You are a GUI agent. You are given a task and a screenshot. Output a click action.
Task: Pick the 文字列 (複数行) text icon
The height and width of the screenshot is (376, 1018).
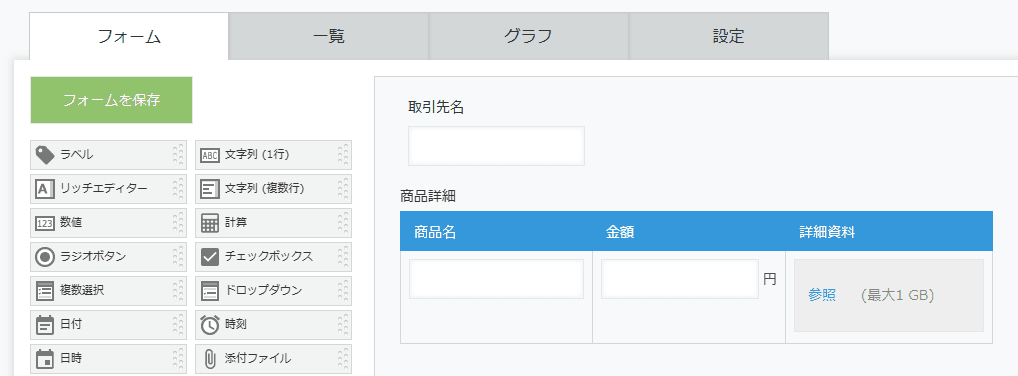point(210,189)
